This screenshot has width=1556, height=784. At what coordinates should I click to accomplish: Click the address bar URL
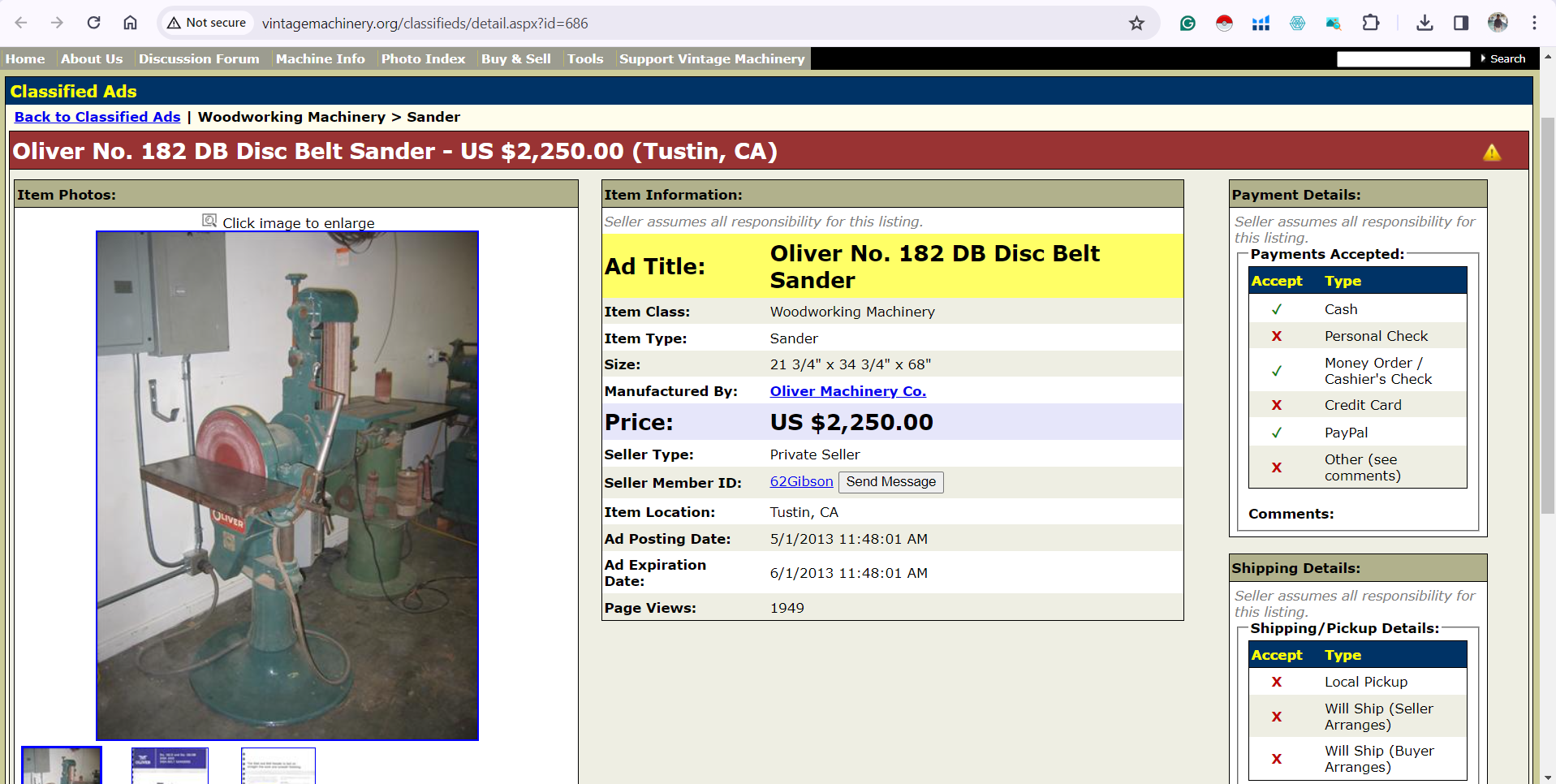(x=425, y=23)
